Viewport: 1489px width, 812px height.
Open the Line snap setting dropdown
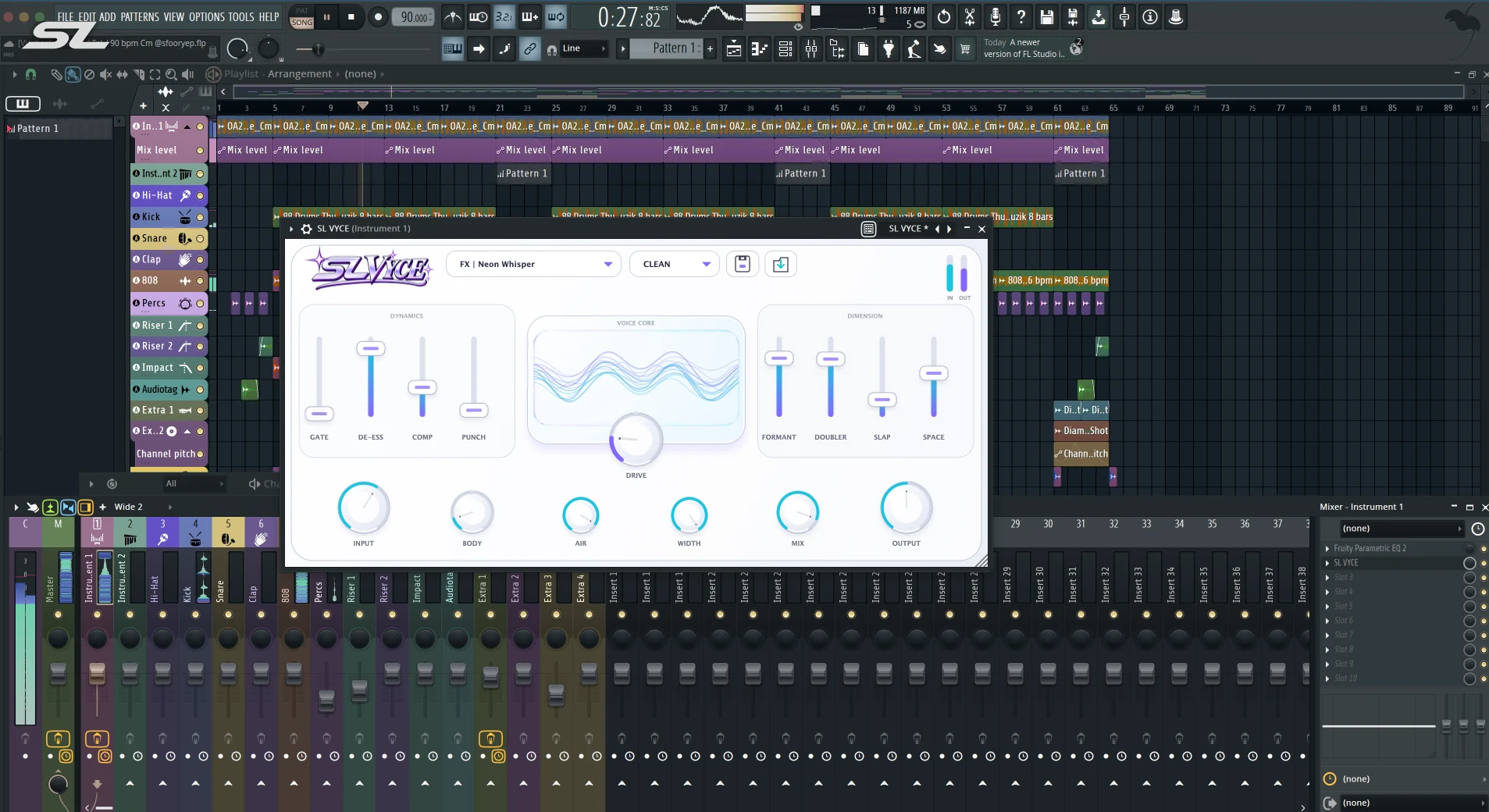coord(584,48)
